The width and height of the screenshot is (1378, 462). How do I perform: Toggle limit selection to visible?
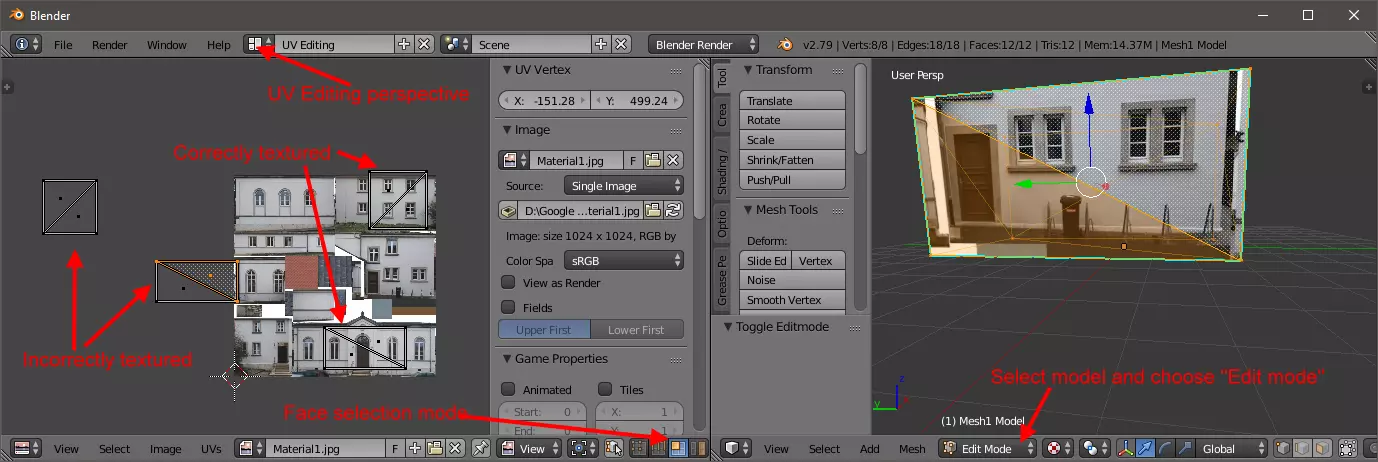[1350, 449]
